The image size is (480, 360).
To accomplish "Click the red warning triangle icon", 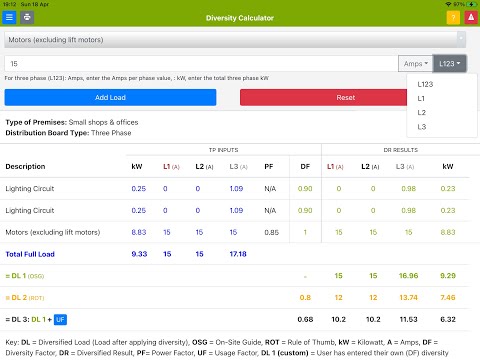I will click(471, 17).
